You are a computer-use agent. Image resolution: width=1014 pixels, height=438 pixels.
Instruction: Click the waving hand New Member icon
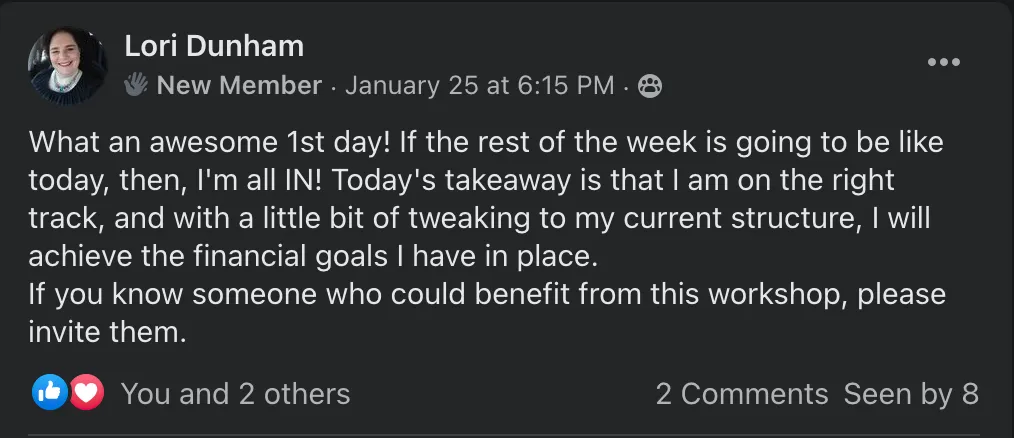(136, 86)
